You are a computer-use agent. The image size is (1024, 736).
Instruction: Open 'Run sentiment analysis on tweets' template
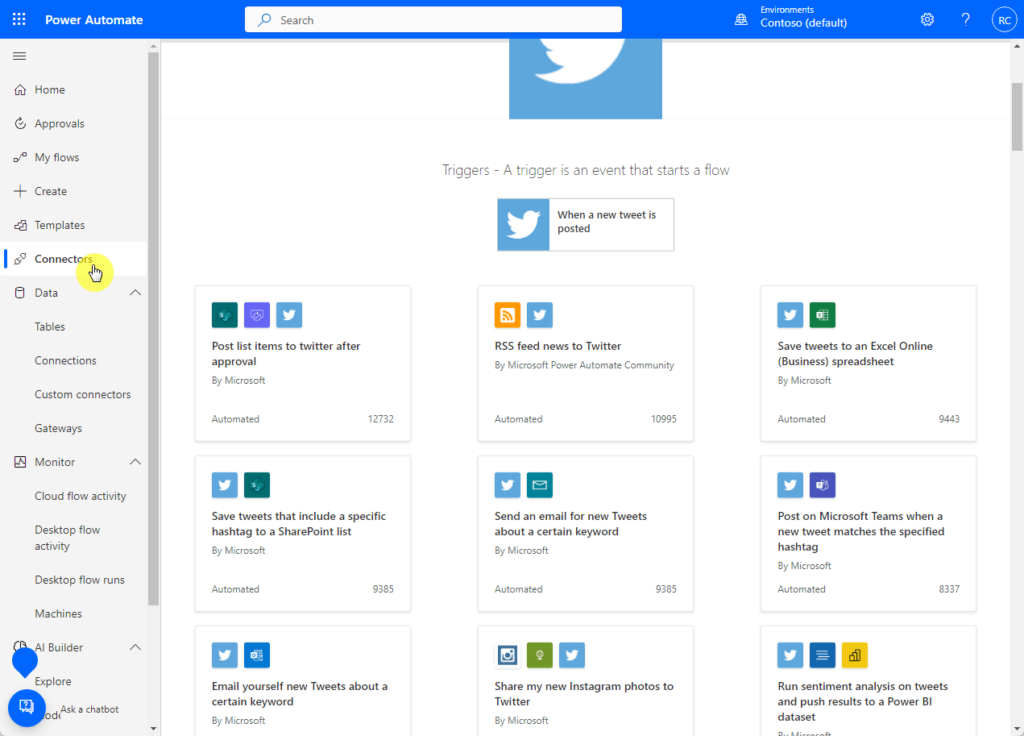pyautogui.click(x=868, y=681)
